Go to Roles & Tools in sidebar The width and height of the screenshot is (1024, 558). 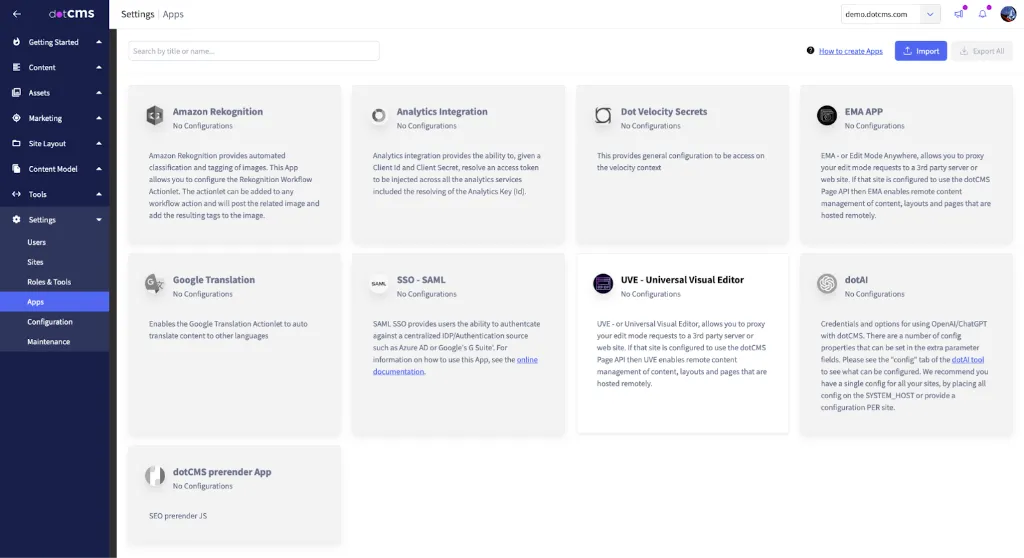click(x=49, y=282)
